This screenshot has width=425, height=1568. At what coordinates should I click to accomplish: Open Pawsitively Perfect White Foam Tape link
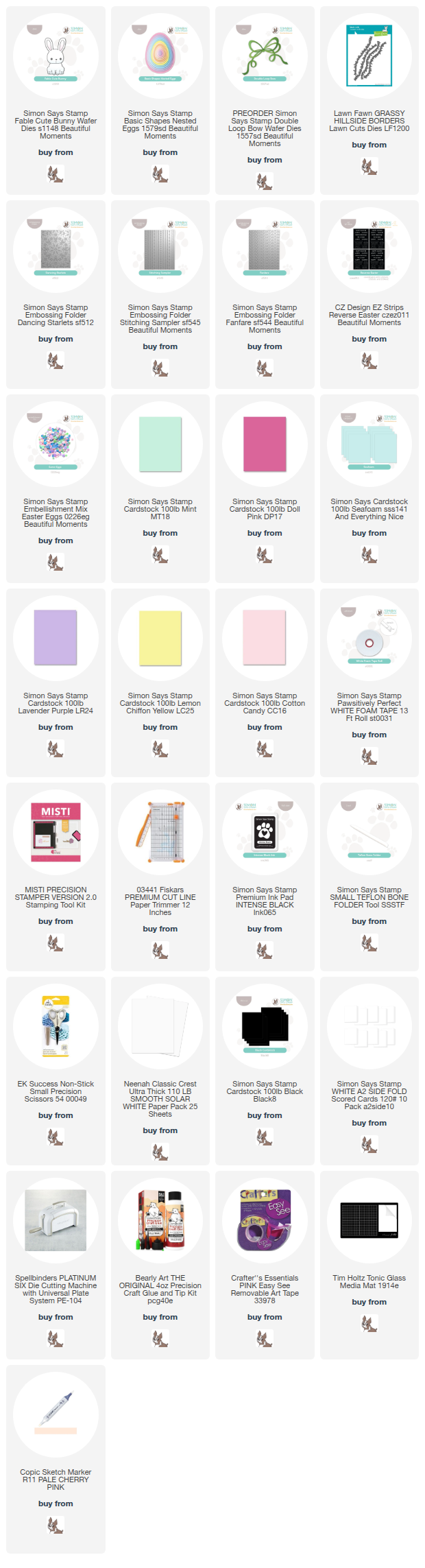[x=369, y=707]
